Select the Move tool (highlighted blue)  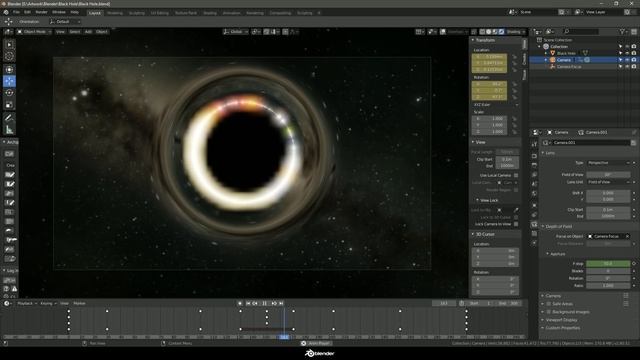pyautogui.click(x=9, y=81)
